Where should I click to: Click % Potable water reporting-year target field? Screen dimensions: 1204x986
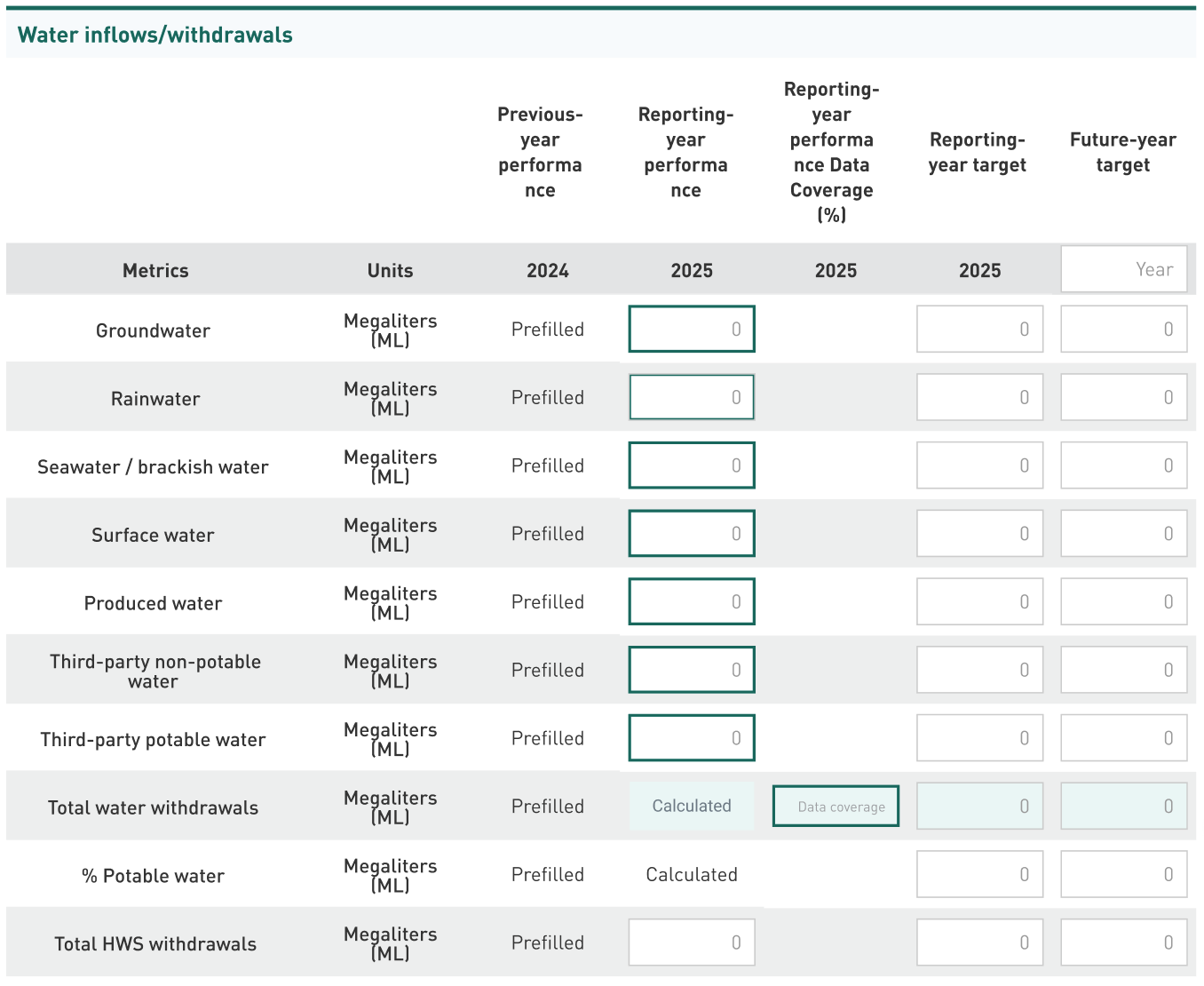(979, 874)
